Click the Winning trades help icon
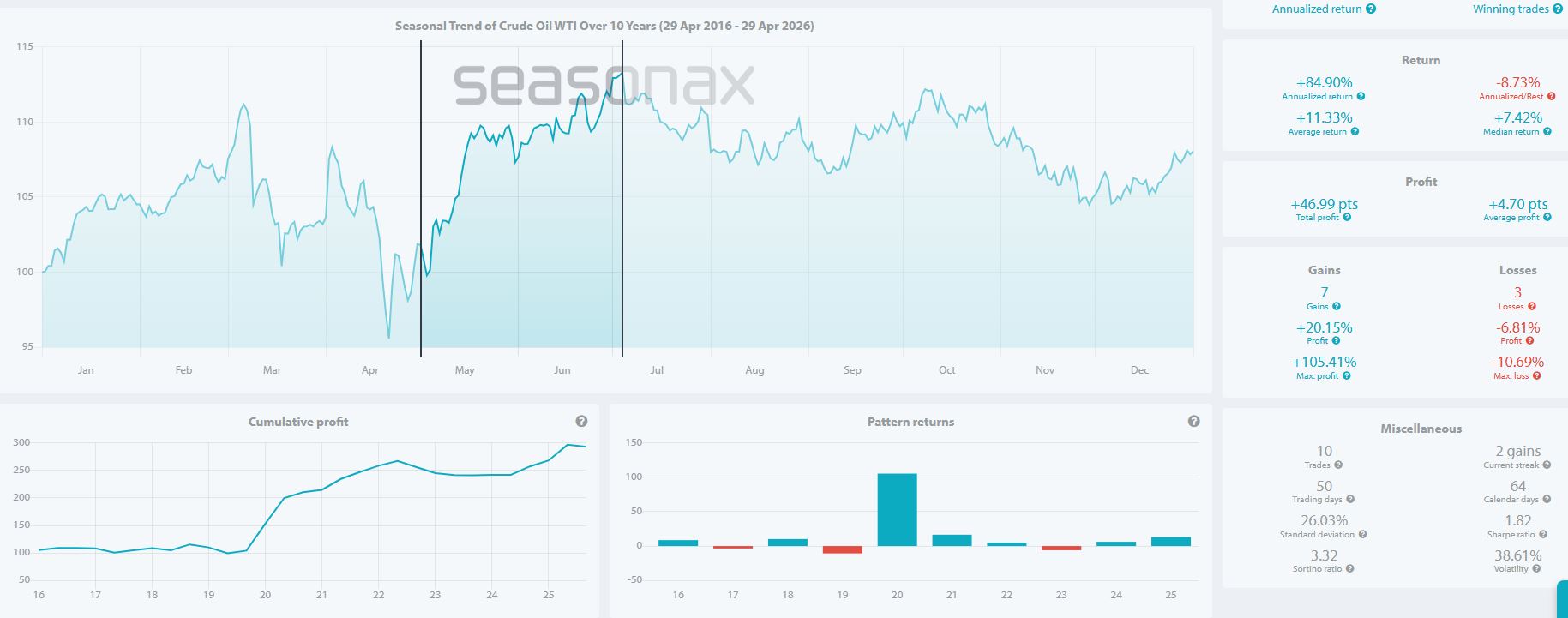Viewport: 1568px width, 618px height. pyautogui.click(x=1557, y=9)
